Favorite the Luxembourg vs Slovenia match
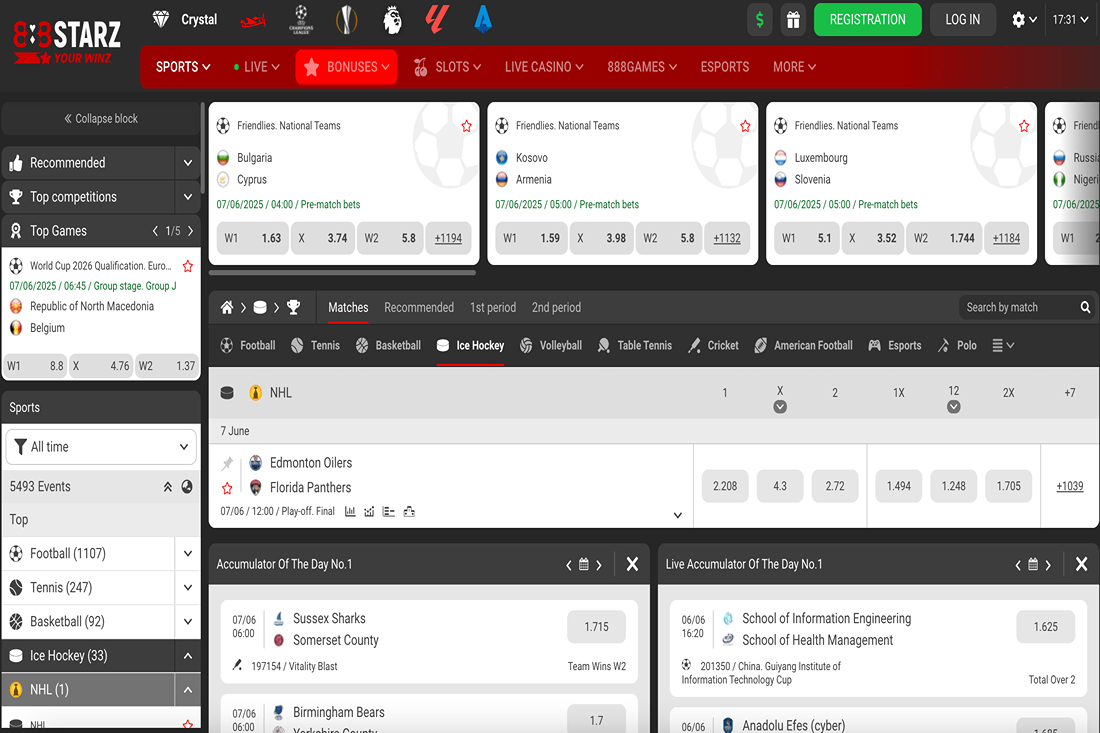 click(x=1024, y=126)
